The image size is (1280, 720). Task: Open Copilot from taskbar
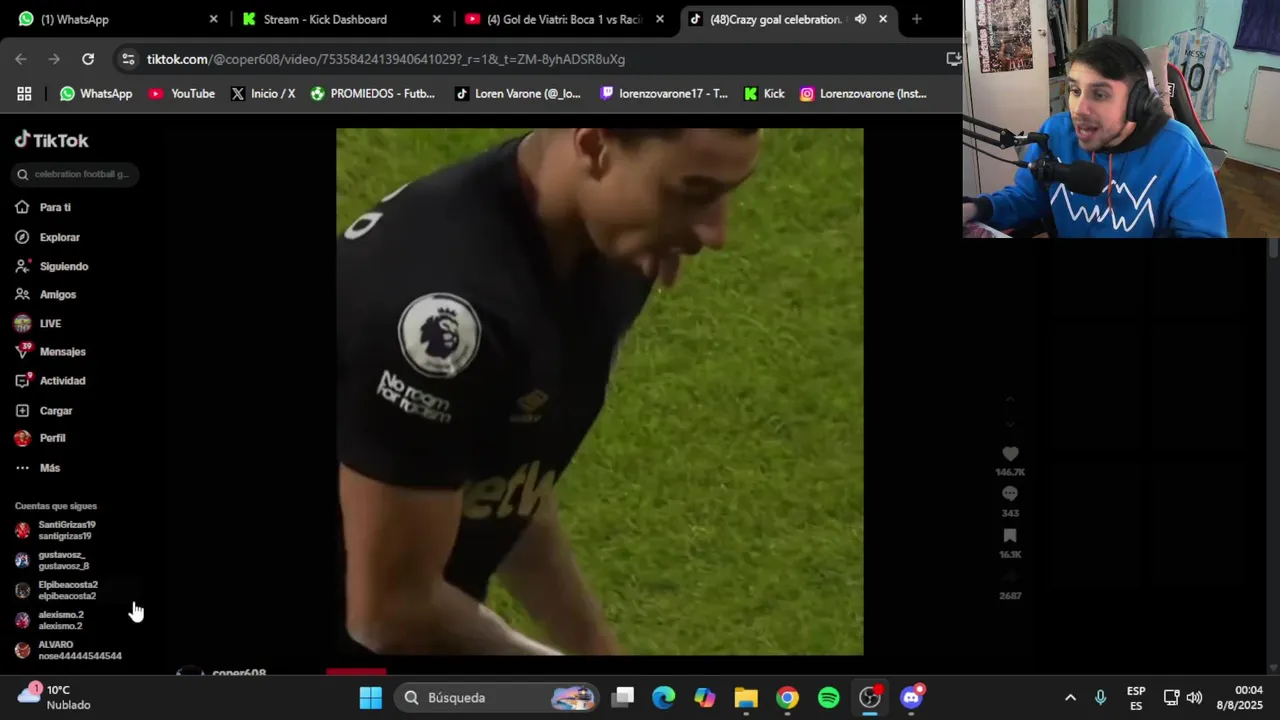(705, 697)
